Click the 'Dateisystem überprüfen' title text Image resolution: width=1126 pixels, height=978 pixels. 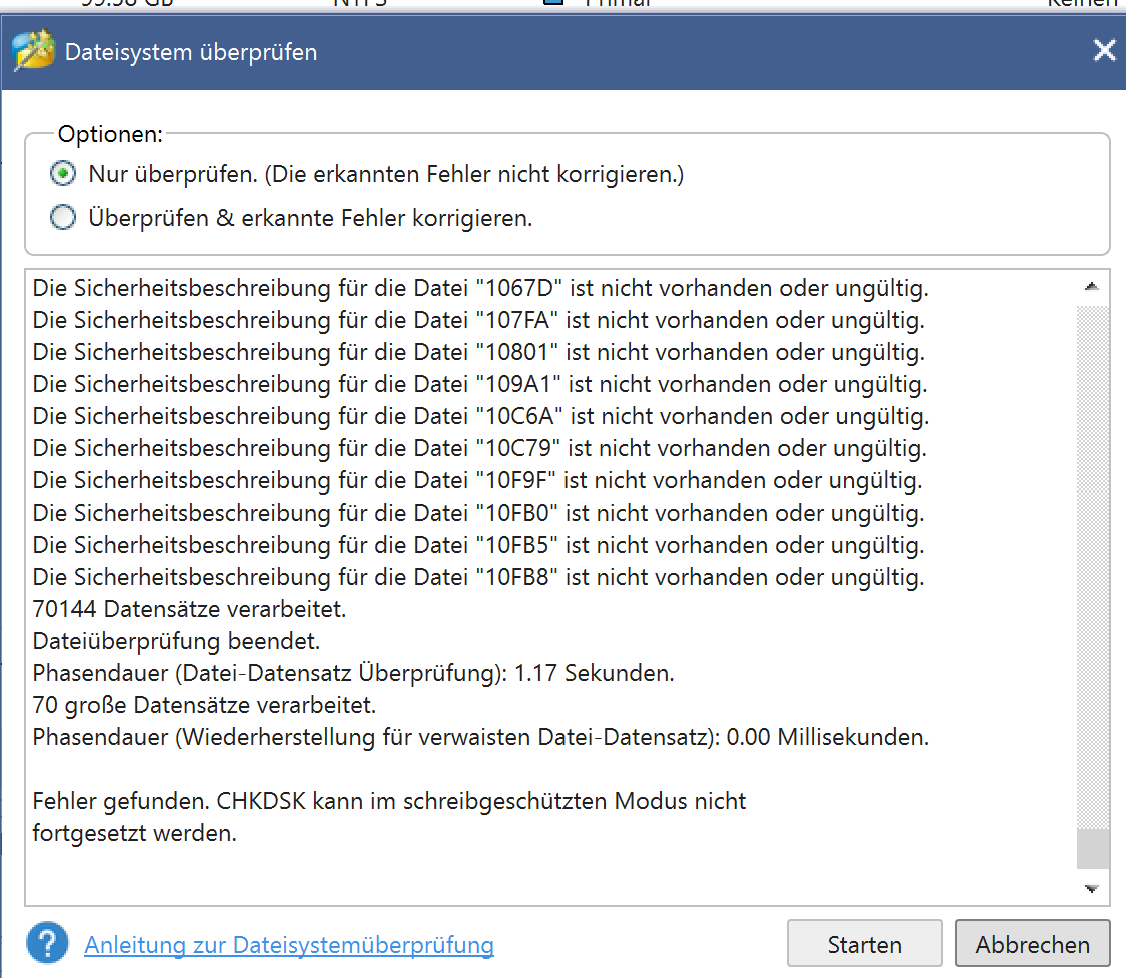tap(191, 52)
